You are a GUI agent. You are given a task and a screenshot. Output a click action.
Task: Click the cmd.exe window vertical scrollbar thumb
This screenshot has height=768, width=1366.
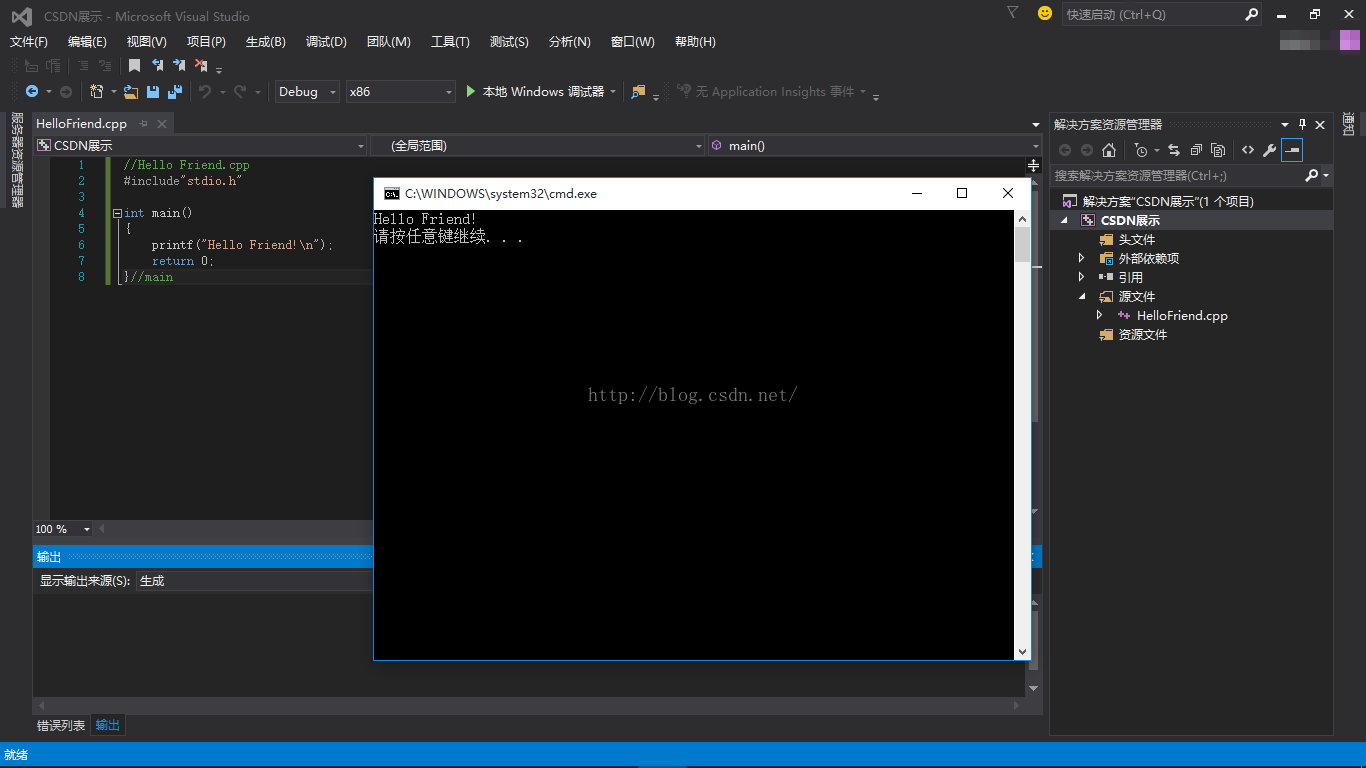click(1022, 244)
